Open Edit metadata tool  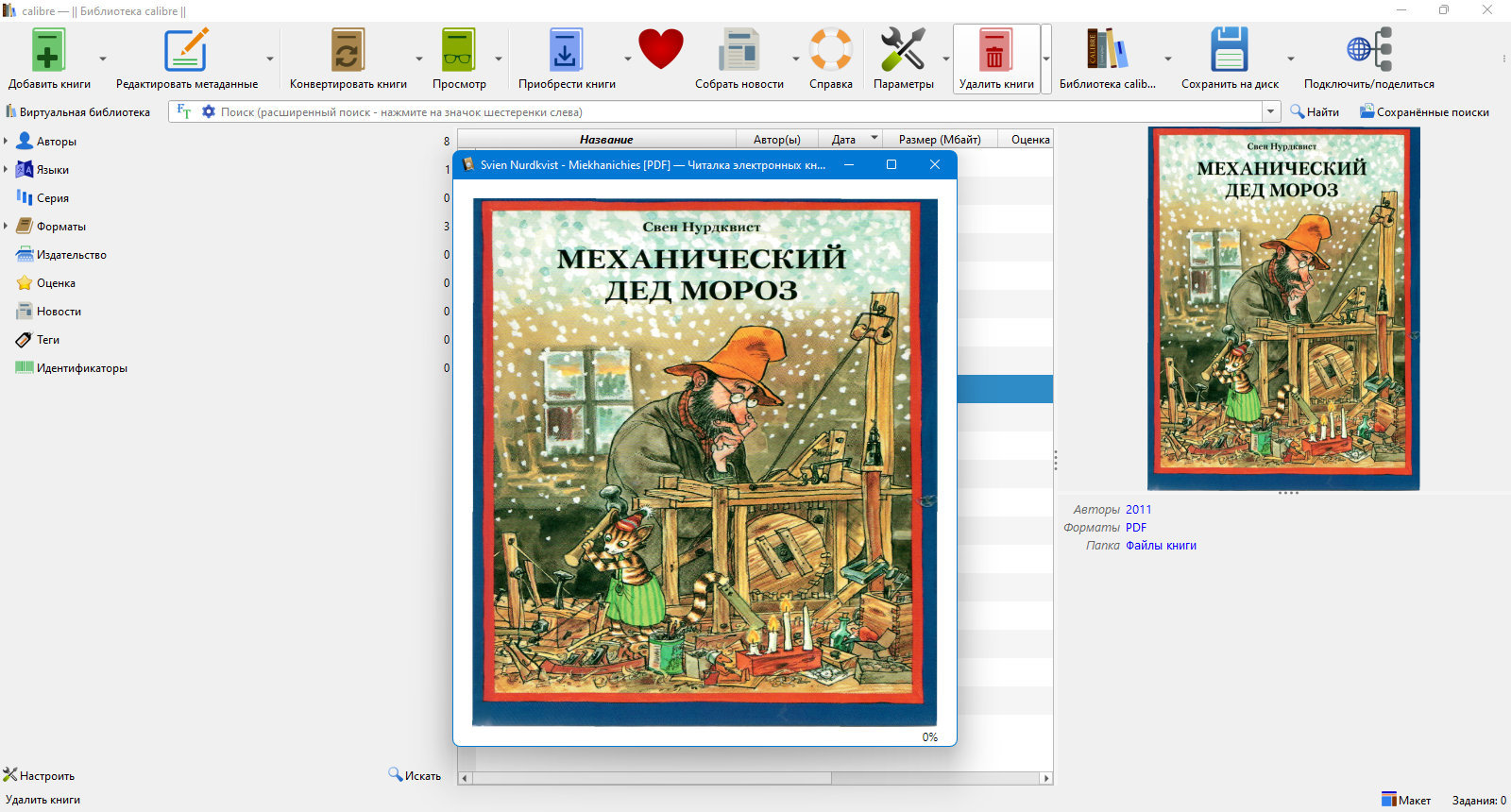click(x=186, y=50)
